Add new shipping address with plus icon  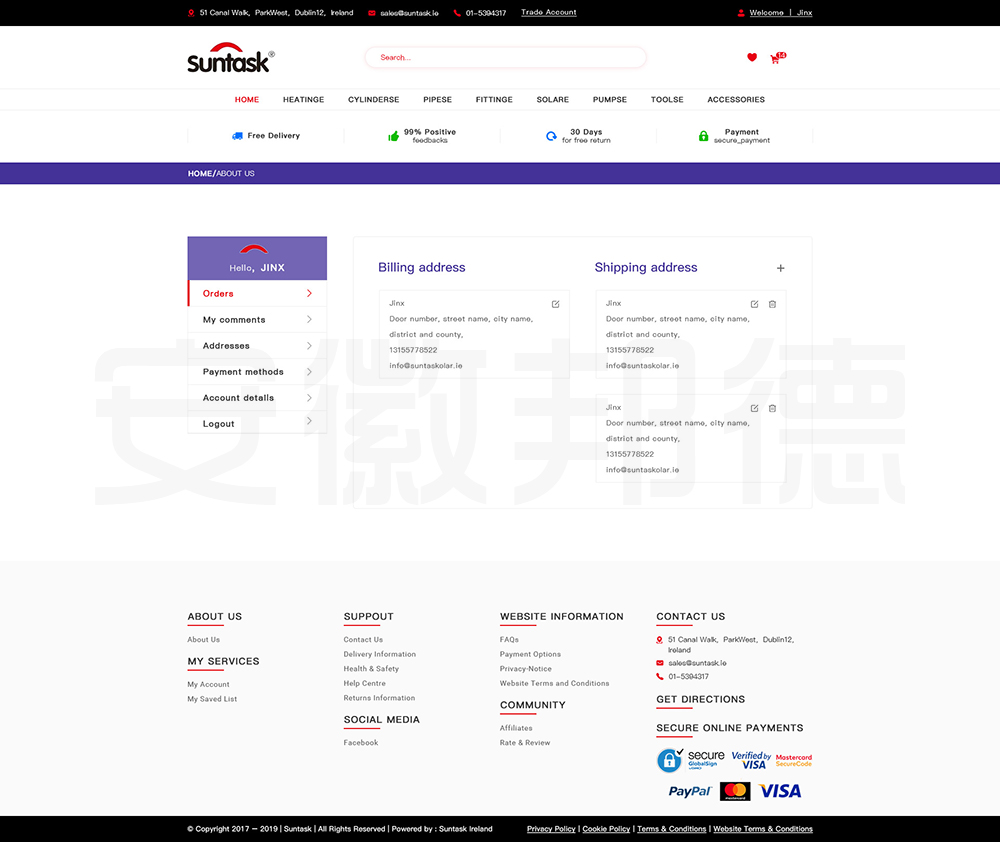click(x=781, y=268)
